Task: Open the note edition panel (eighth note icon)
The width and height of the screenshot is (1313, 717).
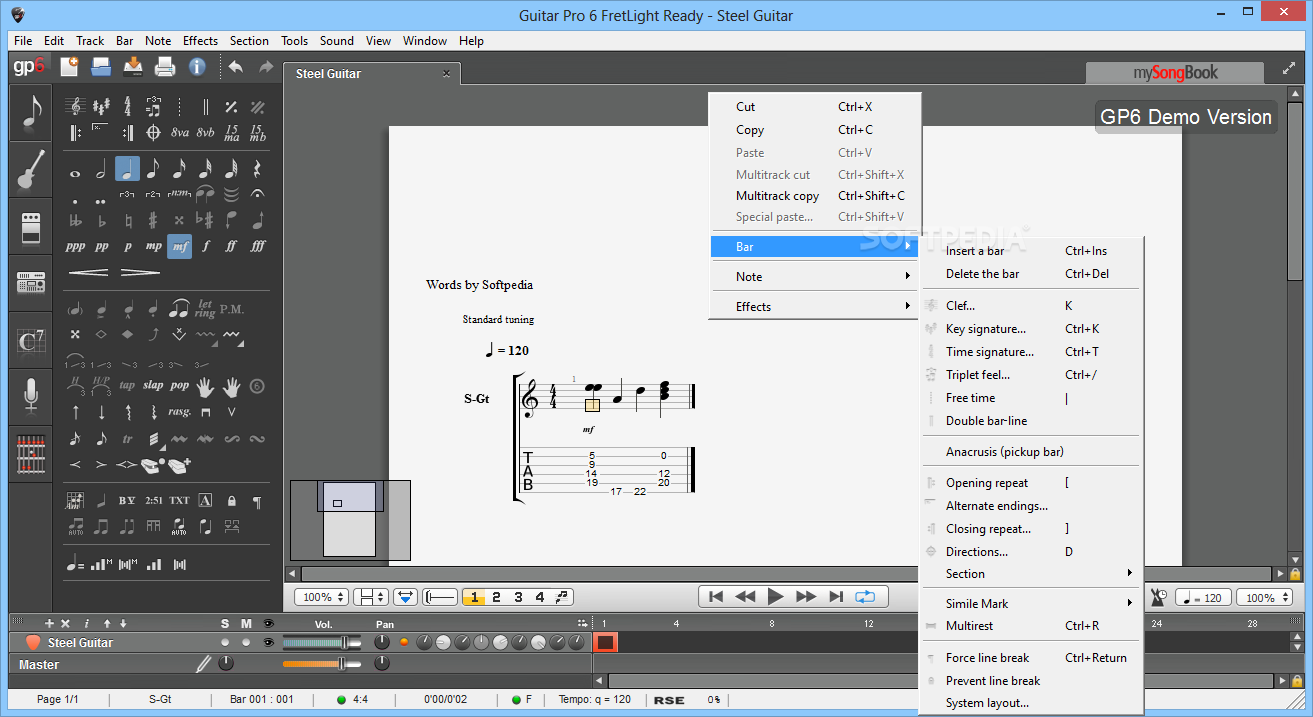Action: pyautogui.click(x=31, y=113)
